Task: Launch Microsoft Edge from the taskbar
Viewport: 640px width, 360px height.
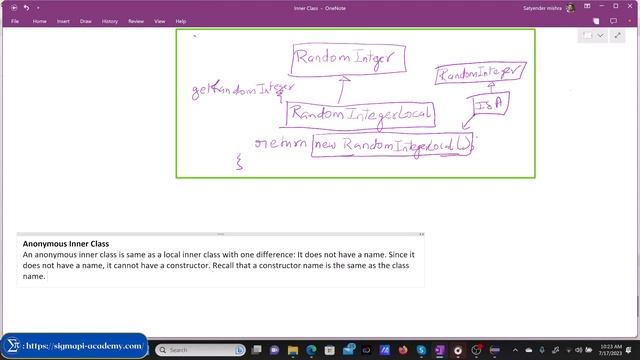Action: [311, 350]
